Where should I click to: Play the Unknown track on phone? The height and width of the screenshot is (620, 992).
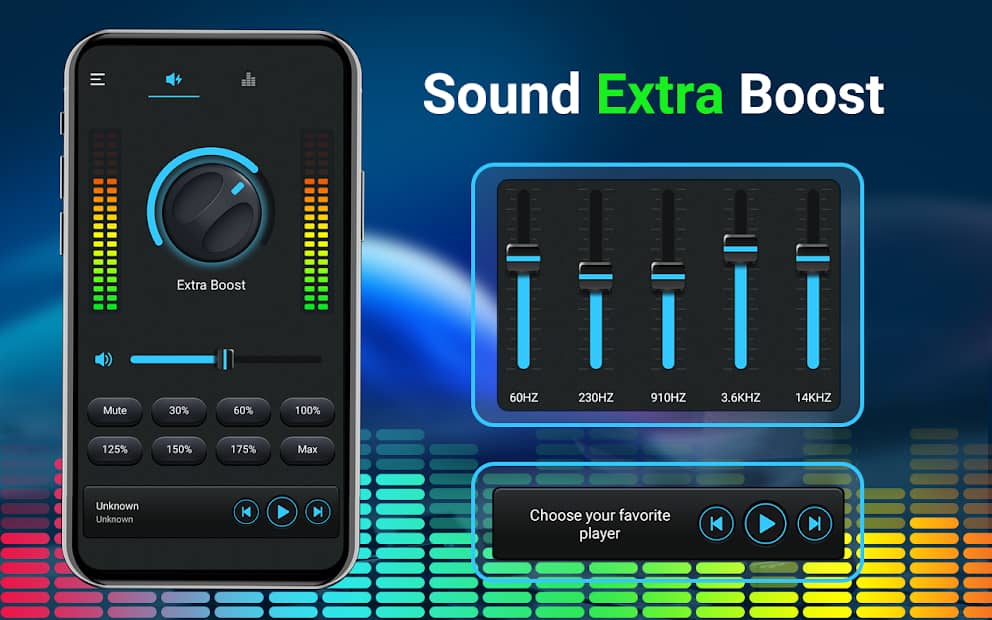pos(282,511)
